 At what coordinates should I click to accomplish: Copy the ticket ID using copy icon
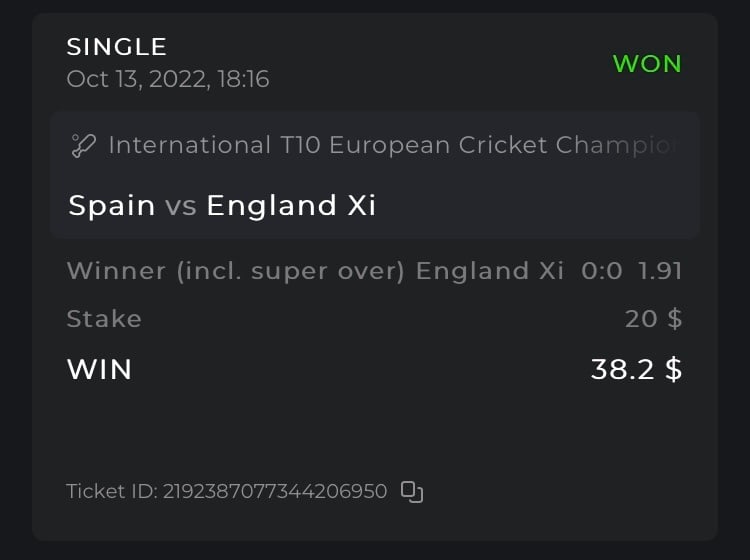pos(412,491)
